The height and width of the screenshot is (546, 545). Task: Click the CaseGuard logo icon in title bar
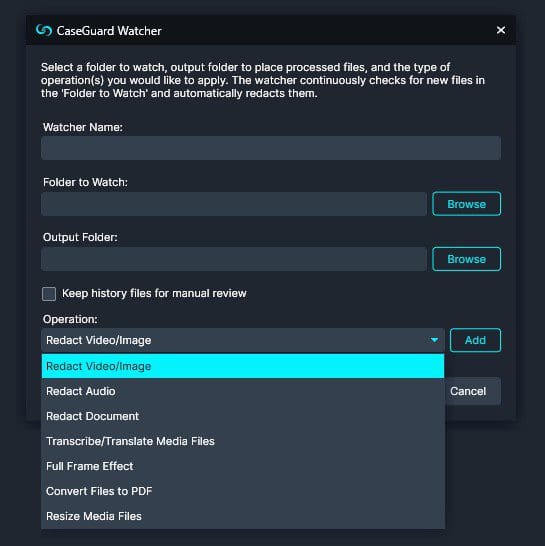[x=44, y=31]
